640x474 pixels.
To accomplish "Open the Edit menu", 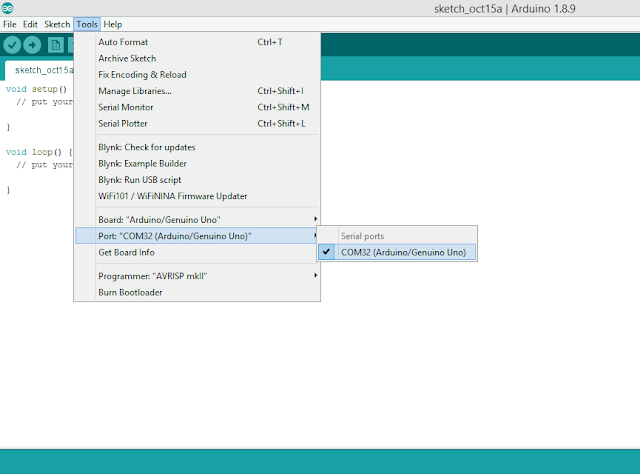I will pos(30,24).
